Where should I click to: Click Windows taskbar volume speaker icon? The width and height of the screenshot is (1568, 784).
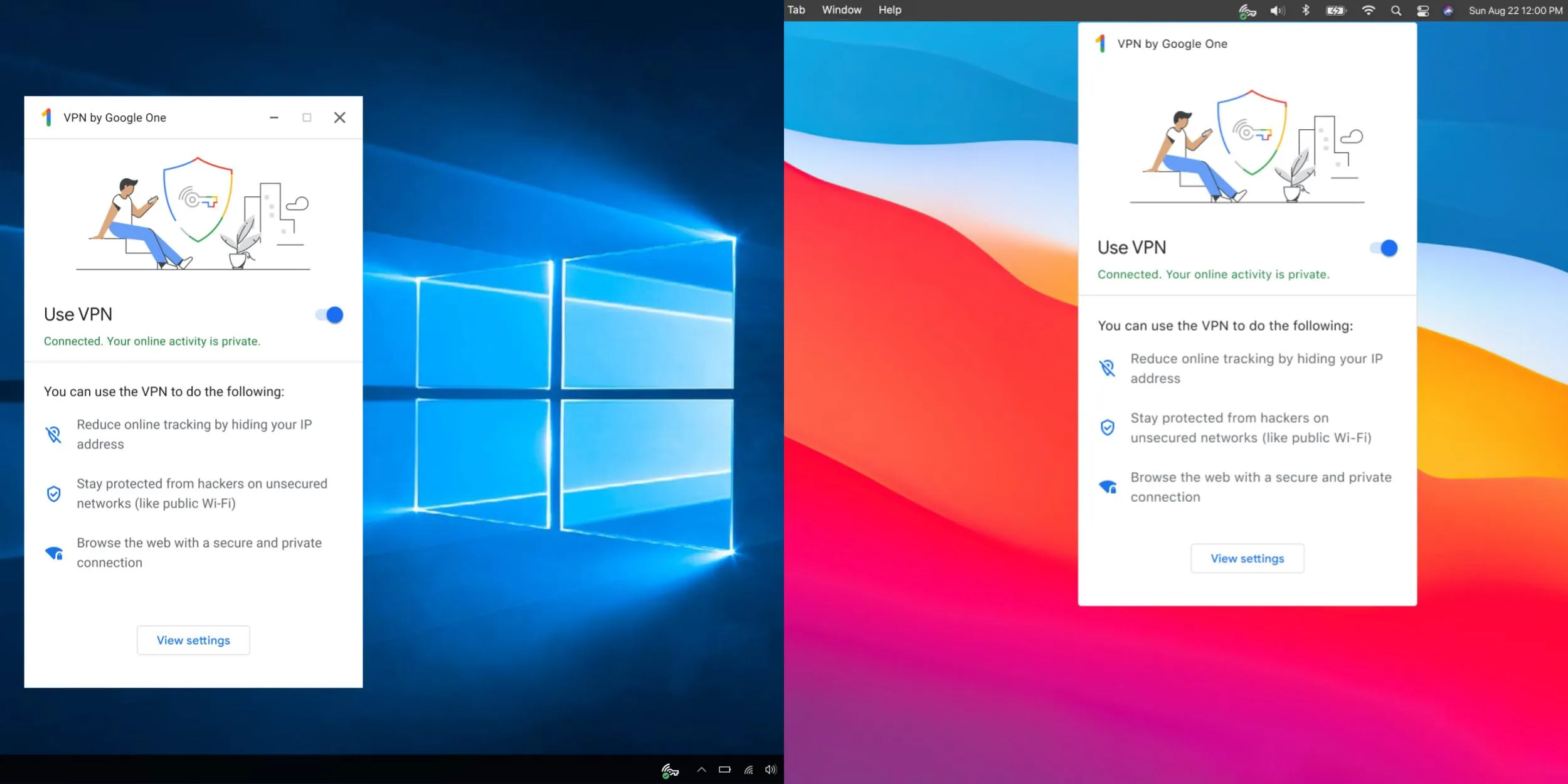pyautogui.click(x=771, y=770)
